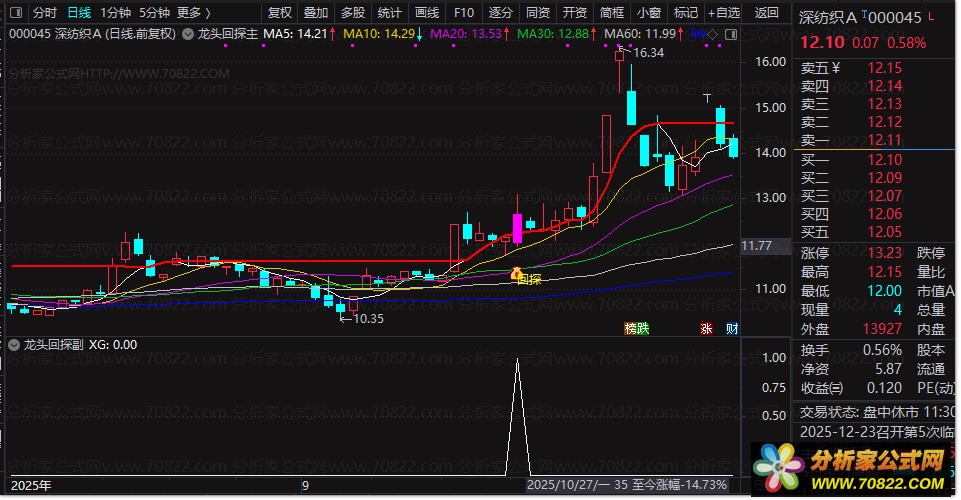
Task: Click the 2025/10/27 date marker on timeline
Action: (563, 485)
